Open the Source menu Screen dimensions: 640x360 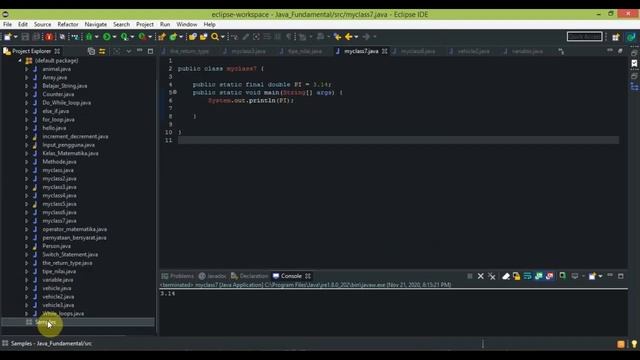pos(42,24)
